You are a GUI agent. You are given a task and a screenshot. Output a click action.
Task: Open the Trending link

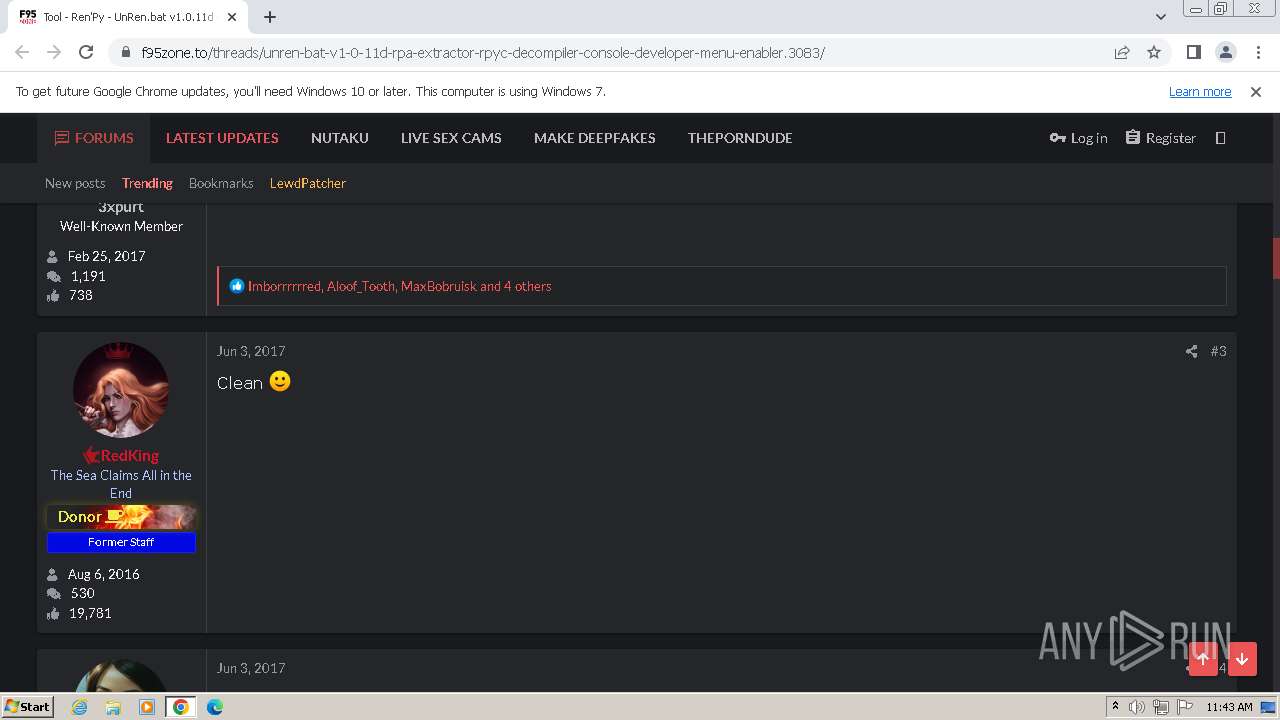click(147, 183)
